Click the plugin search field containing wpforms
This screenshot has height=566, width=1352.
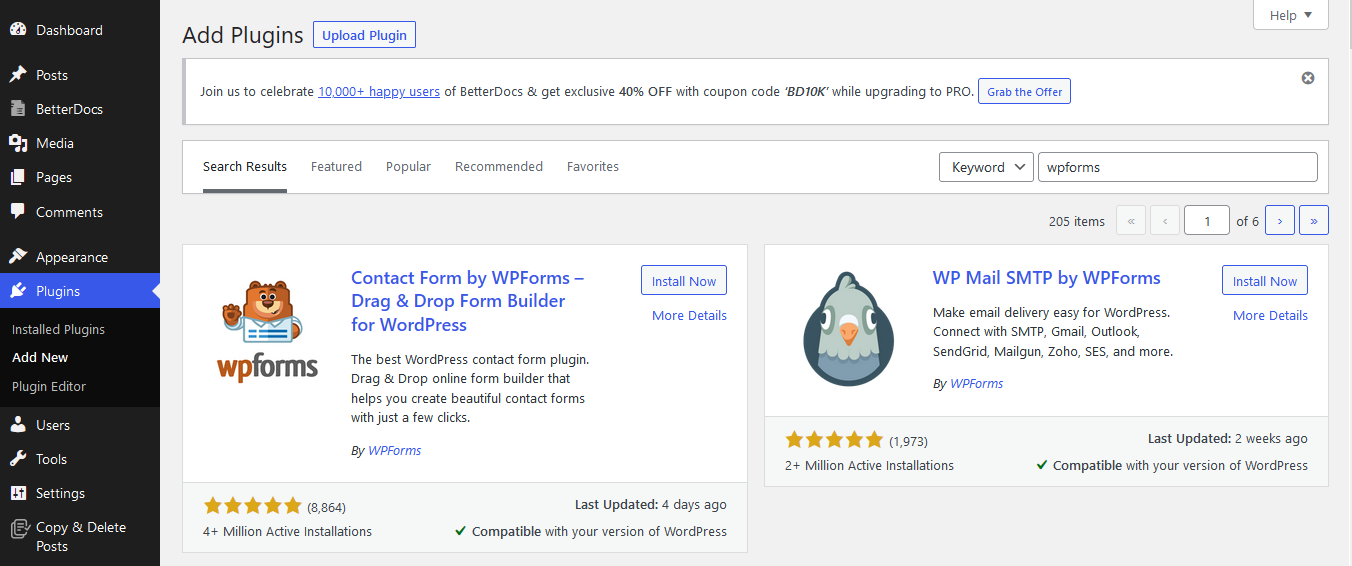tap(1178, 167)
